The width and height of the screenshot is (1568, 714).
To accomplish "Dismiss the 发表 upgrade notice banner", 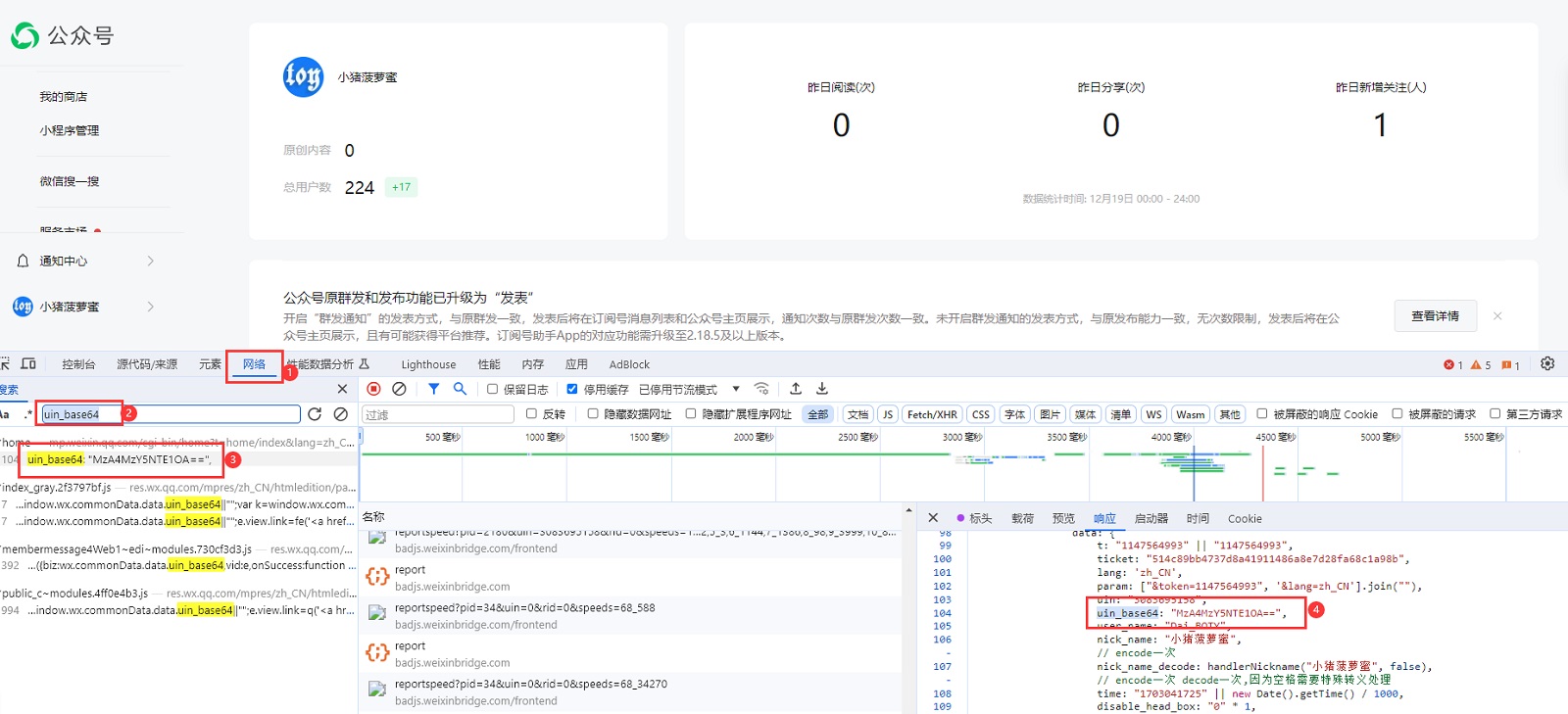I will 1497,315.
